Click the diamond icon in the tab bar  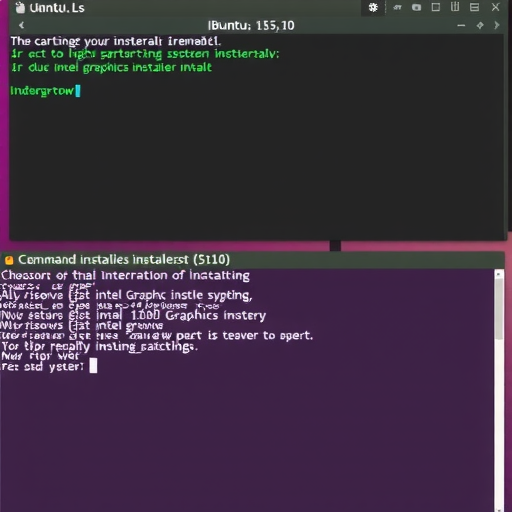[x=480, y=25]
